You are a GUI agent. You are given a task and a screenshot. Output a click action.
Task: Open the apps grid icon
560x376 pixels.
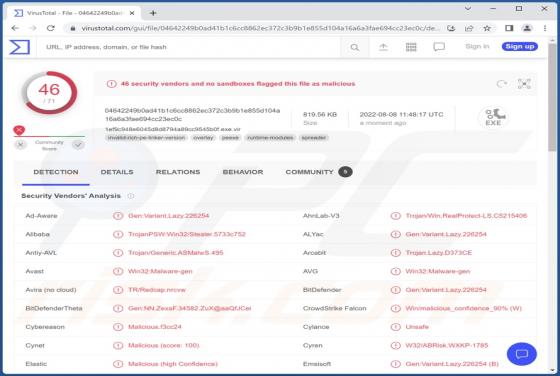coord(411,47)
